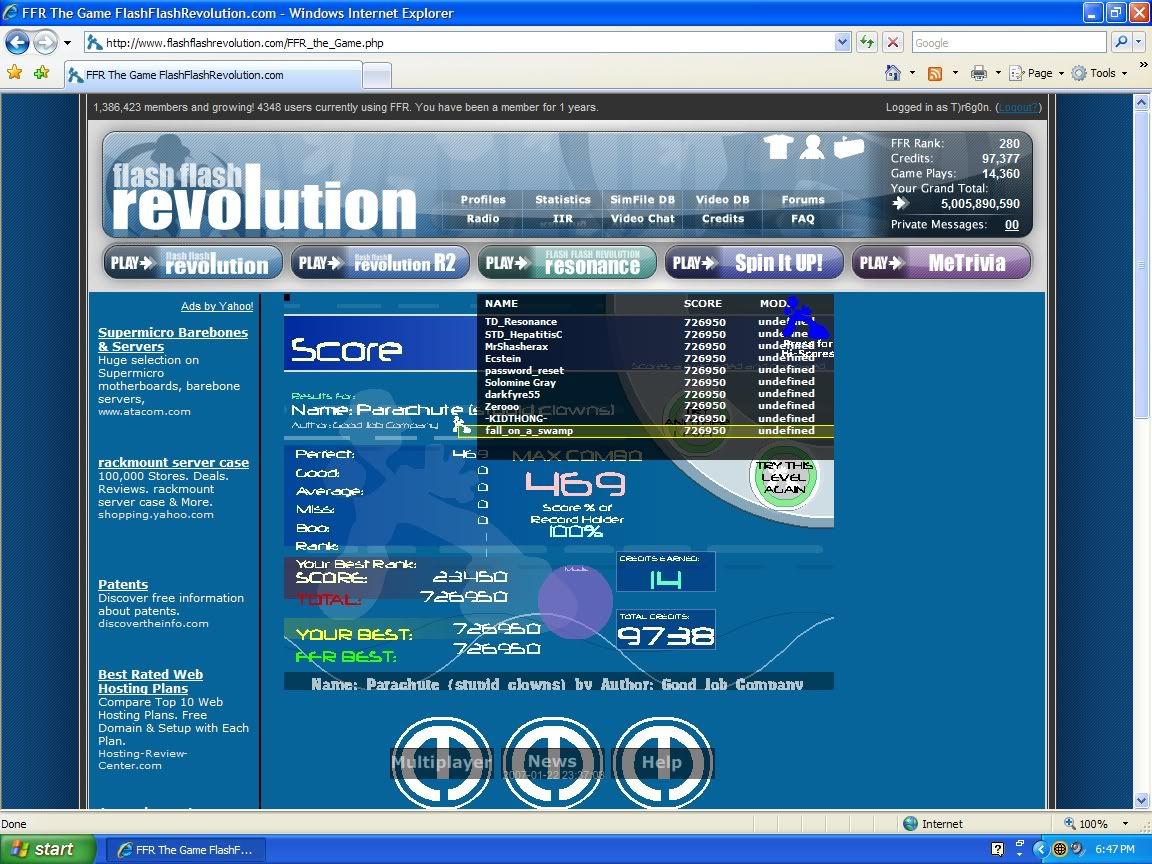Open the Tools menu dropdown
Image resolution: width=1152 pixels, height=864 pixels.
pos(1098,73)
